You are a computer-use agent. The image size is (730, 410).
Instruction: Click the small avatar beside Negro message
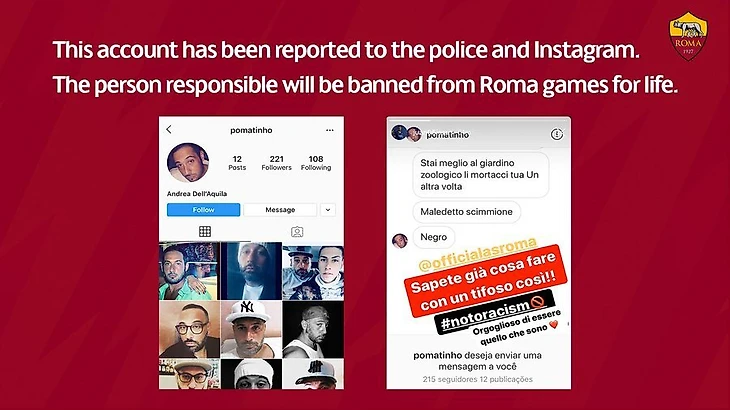399,241
